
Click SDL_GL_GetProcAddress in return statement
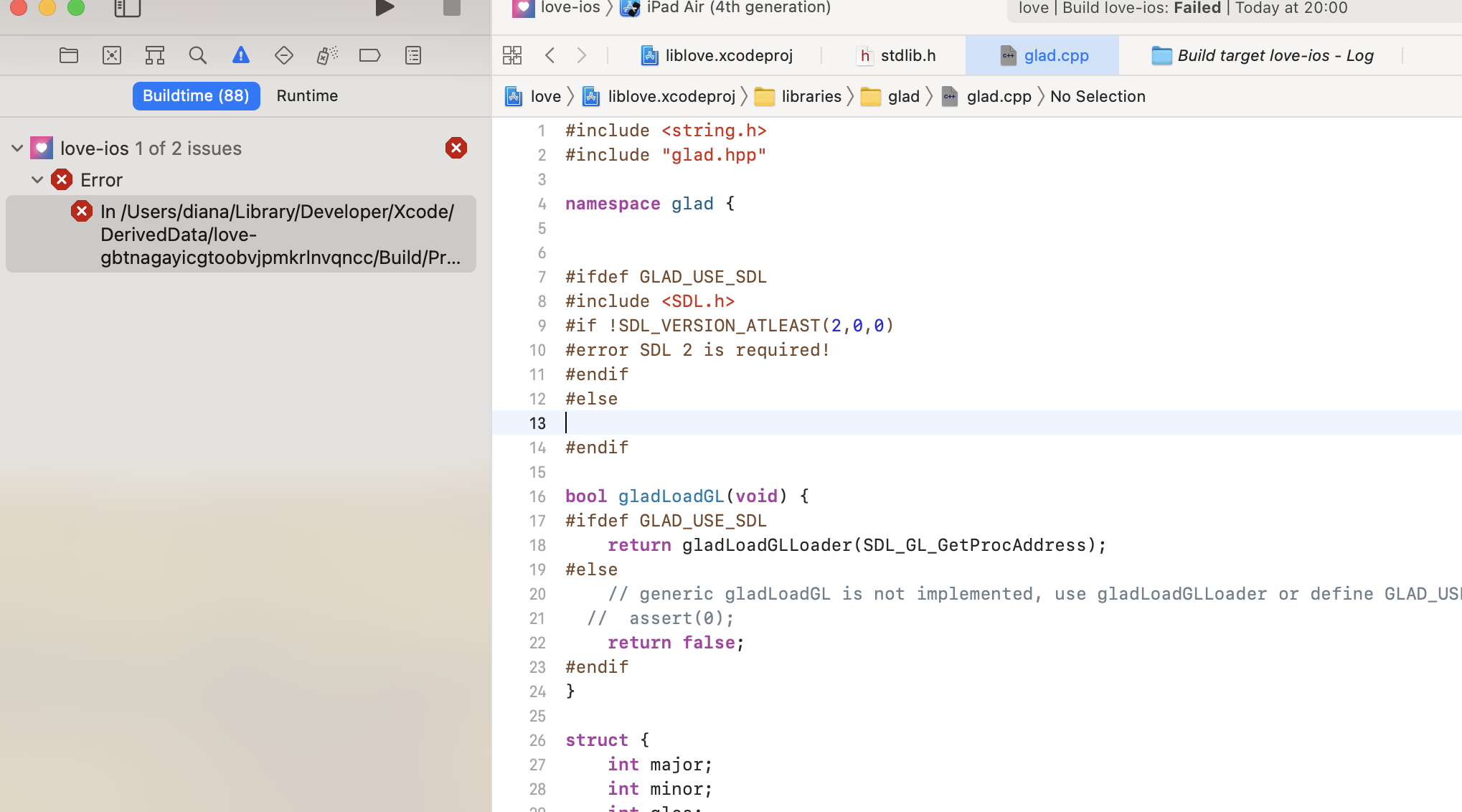(974, 545)
